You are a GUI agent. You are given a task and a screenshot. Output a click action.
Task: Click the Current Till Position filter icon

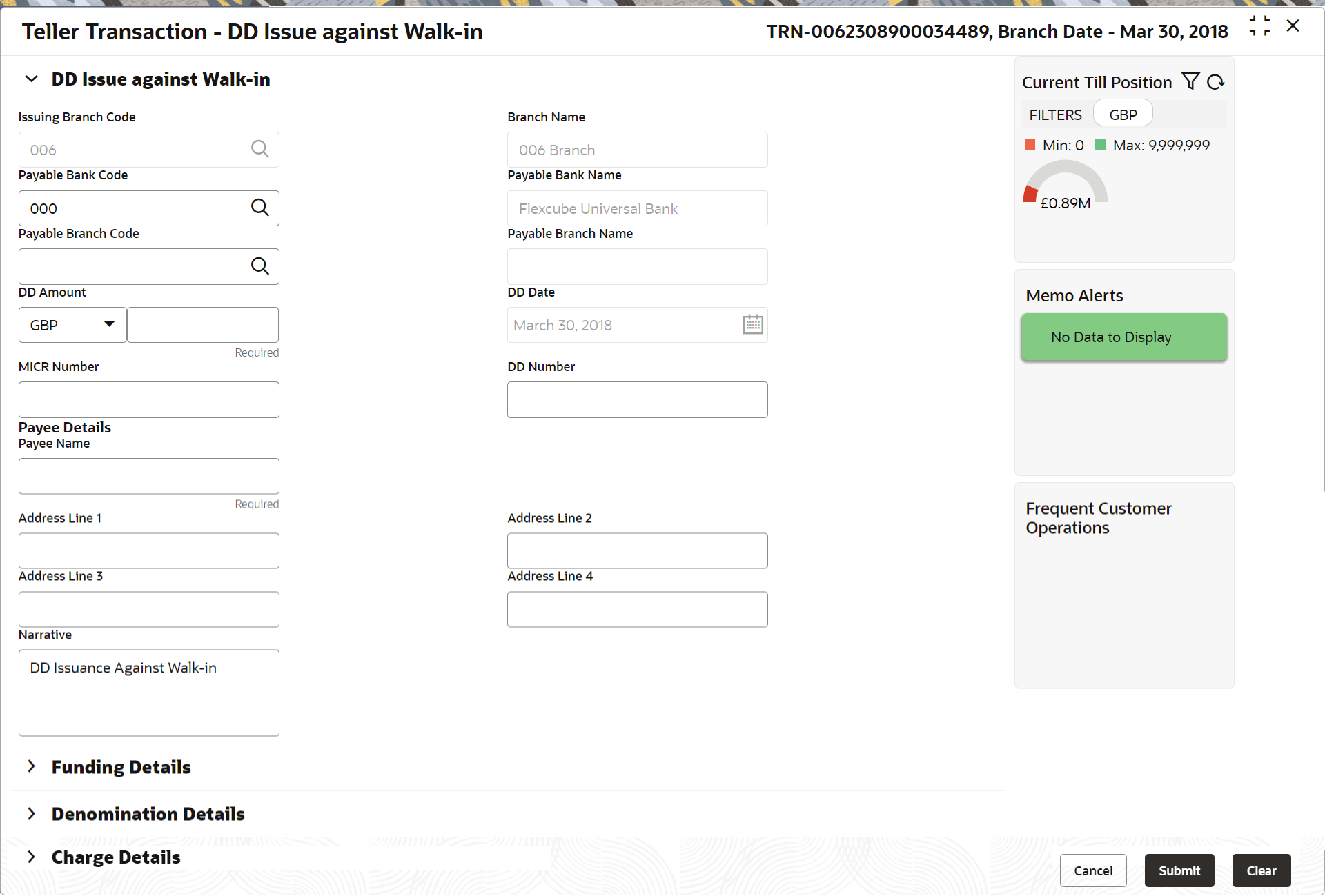point(1190,81)
